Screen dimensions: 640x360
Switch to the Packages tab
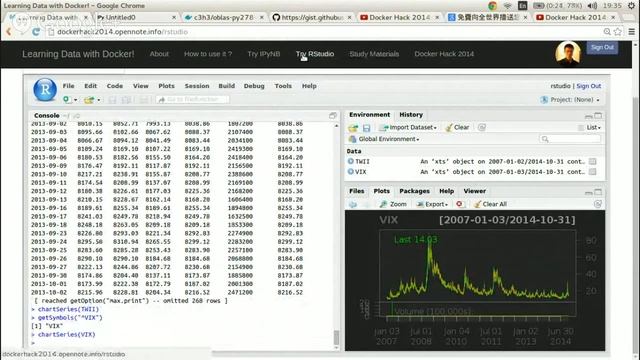tap(414, 191)
